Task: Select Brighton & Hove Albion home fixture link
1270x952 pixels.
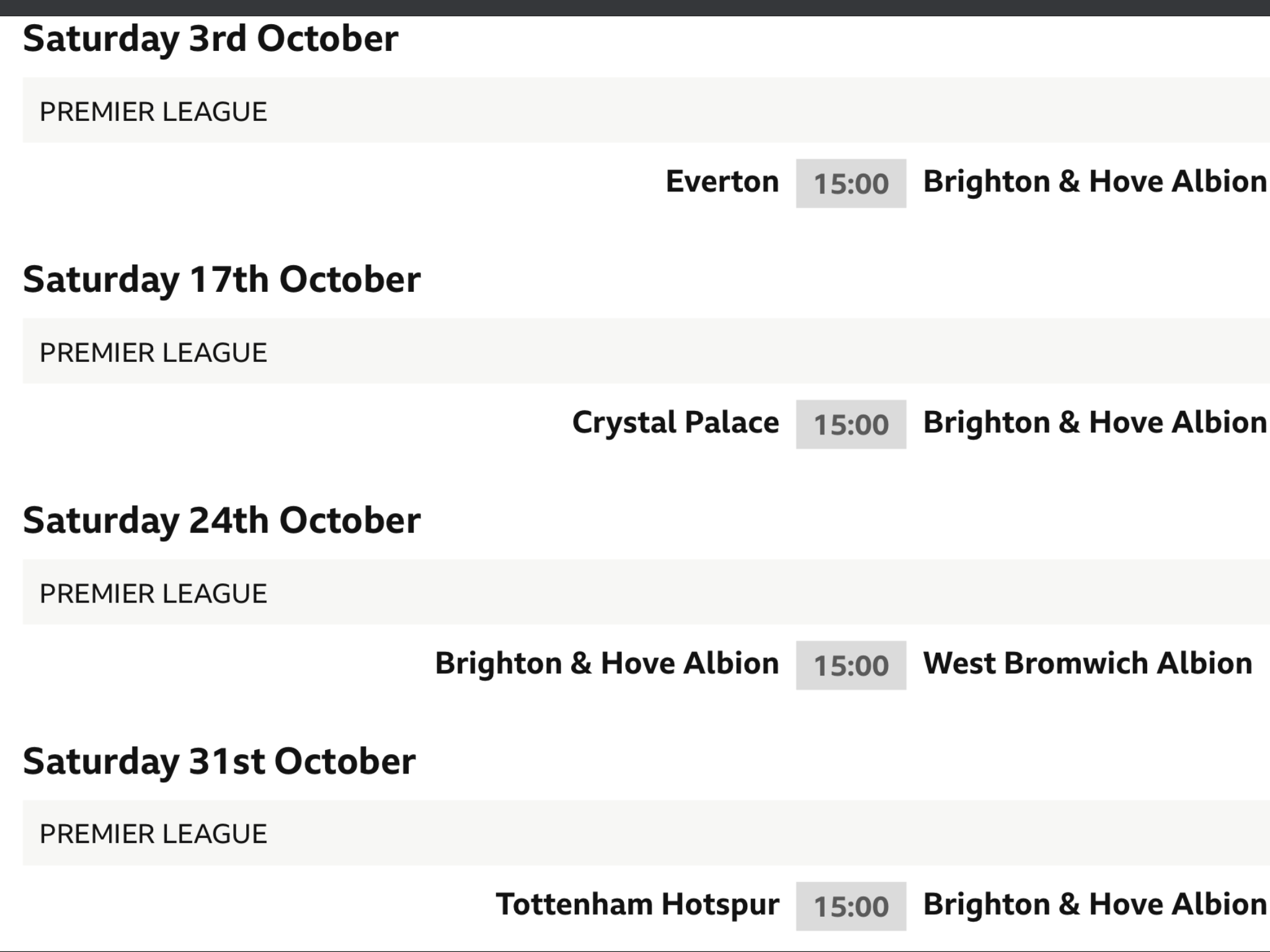Action: (606, 664)
